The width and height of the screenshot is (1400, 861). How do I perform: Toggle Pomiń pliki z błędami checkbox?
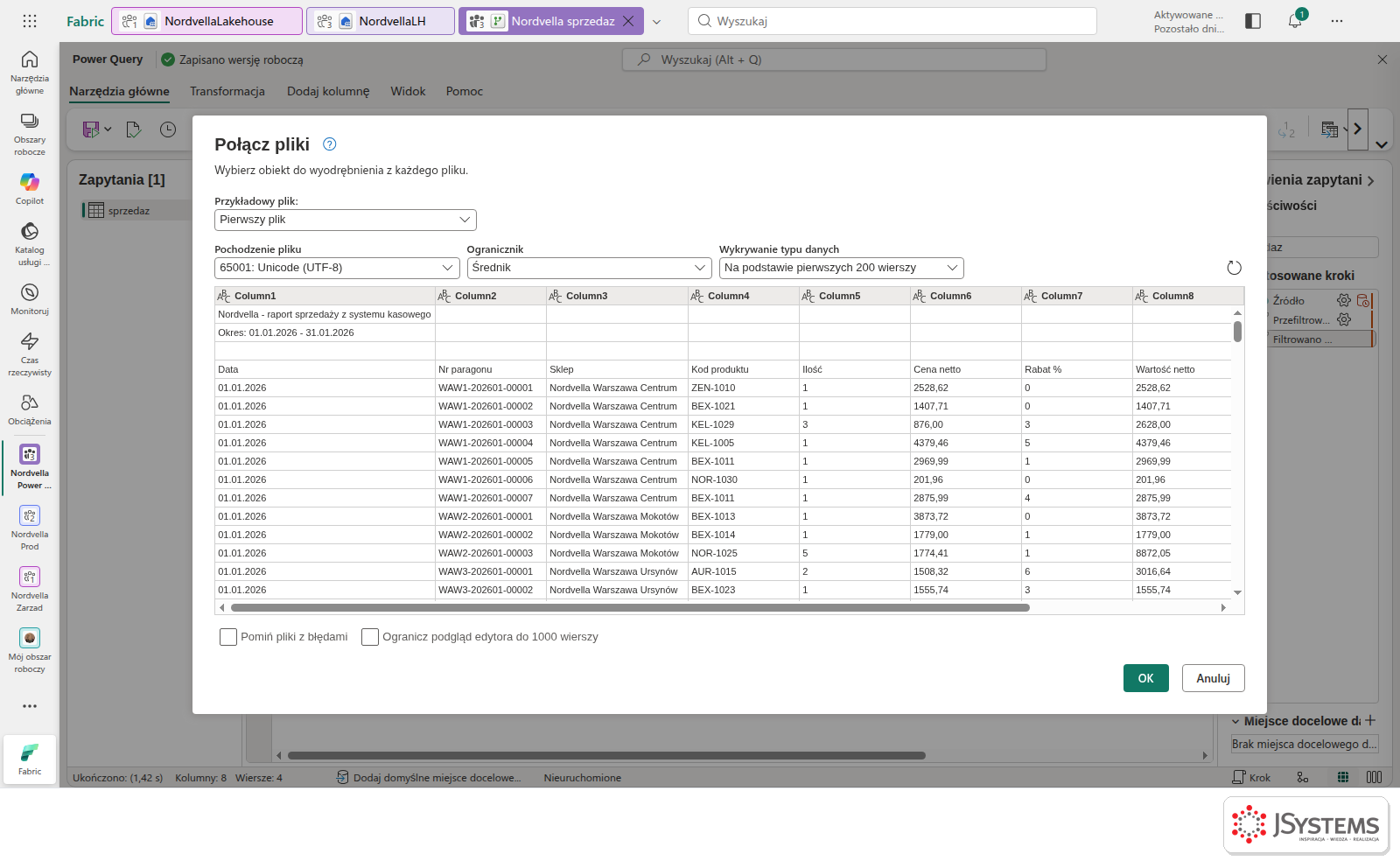tap(228, 637)
